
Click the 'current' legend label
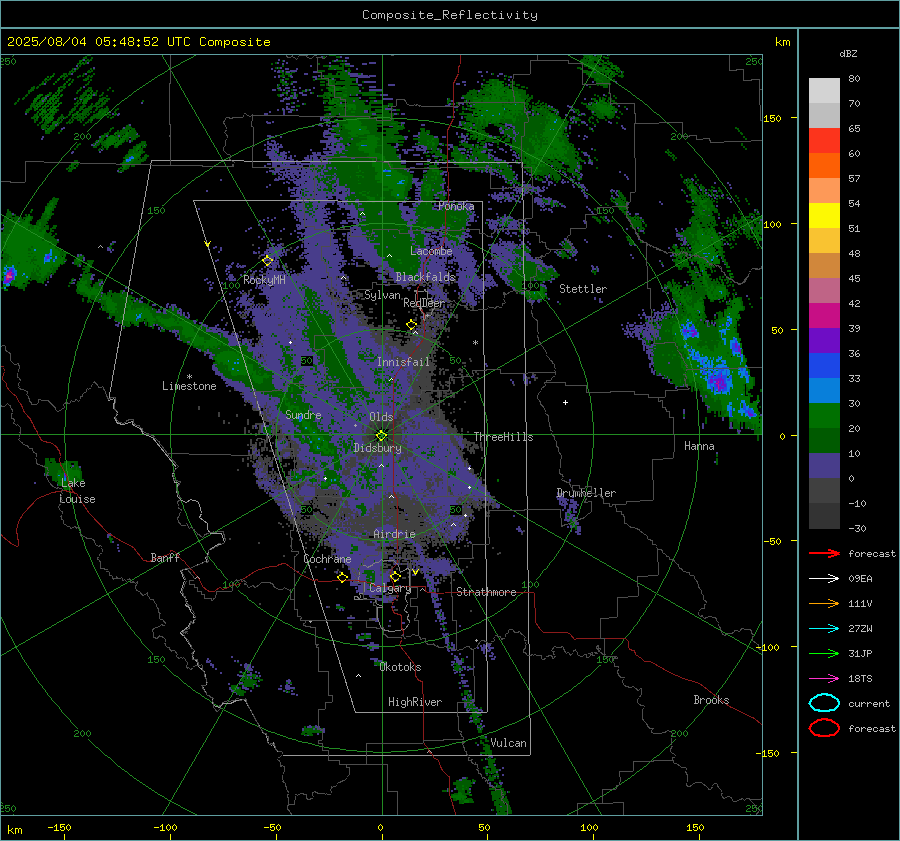tap(869, 704)
